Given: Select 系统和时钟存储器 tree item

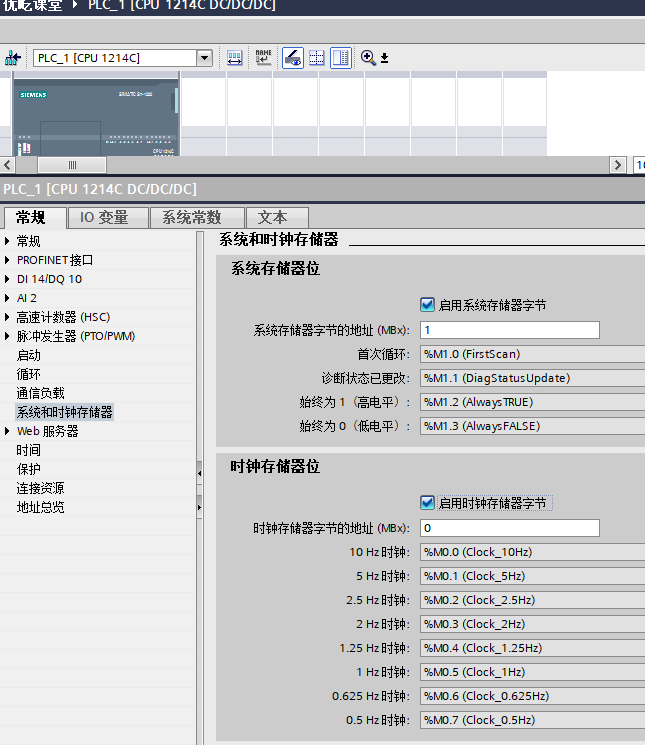Looking at the screenshot, I should pyautogui.click(x=65, y=412).
